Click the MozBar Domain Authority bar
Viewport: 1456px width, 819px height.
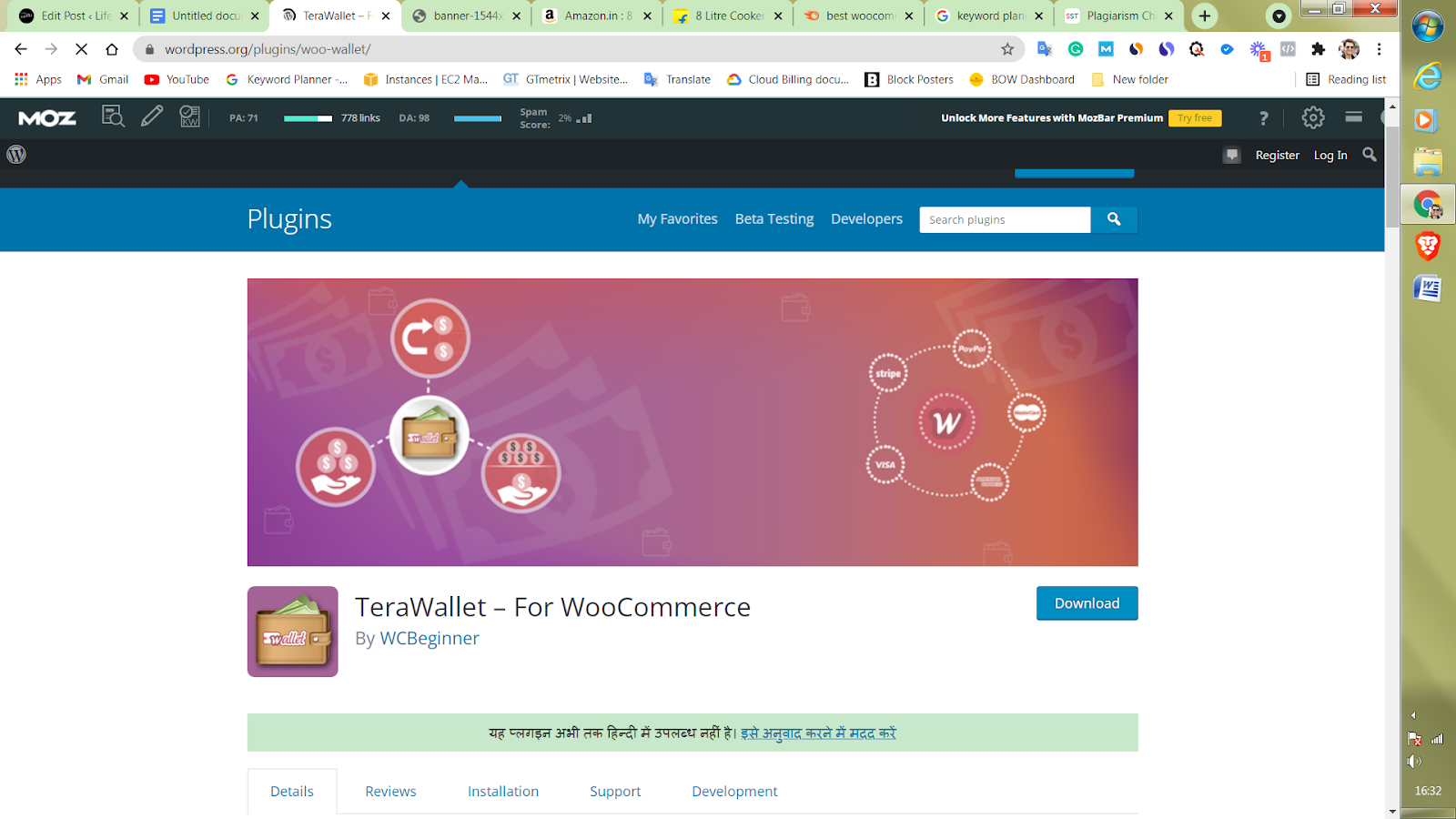pos(478,118)
